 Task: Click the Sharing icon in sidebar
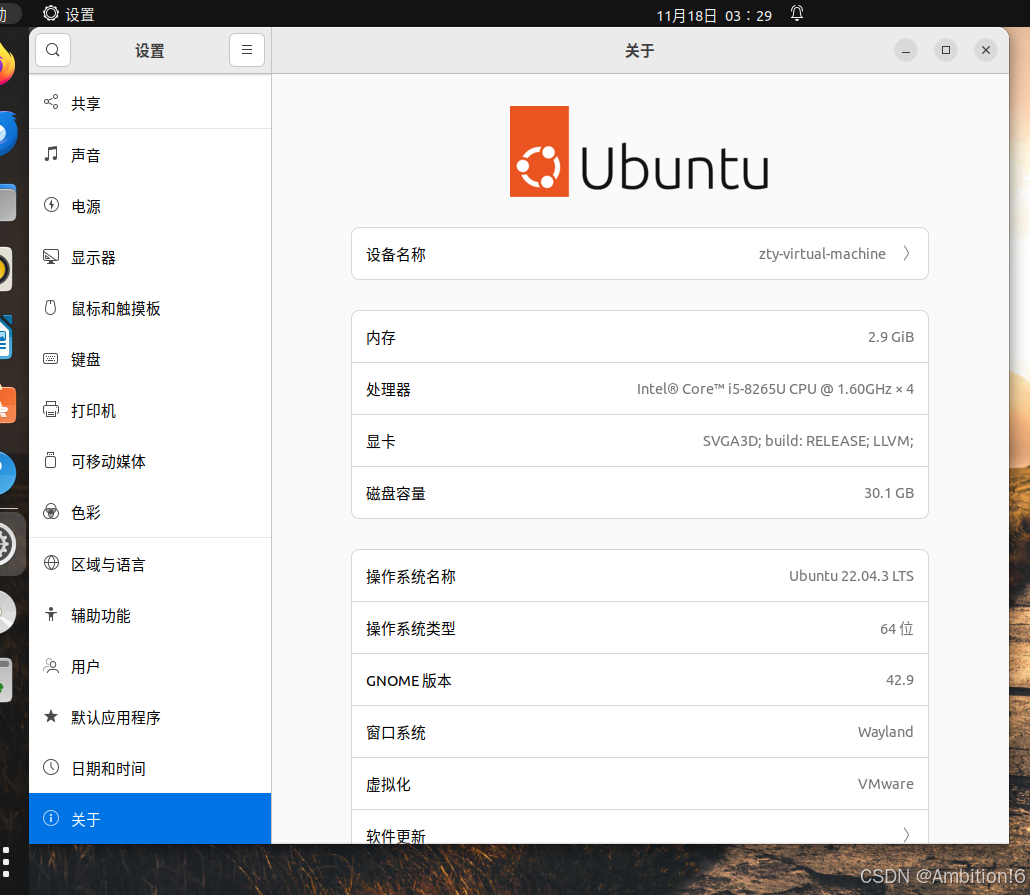pyautogui.click(x=51, y=102)
